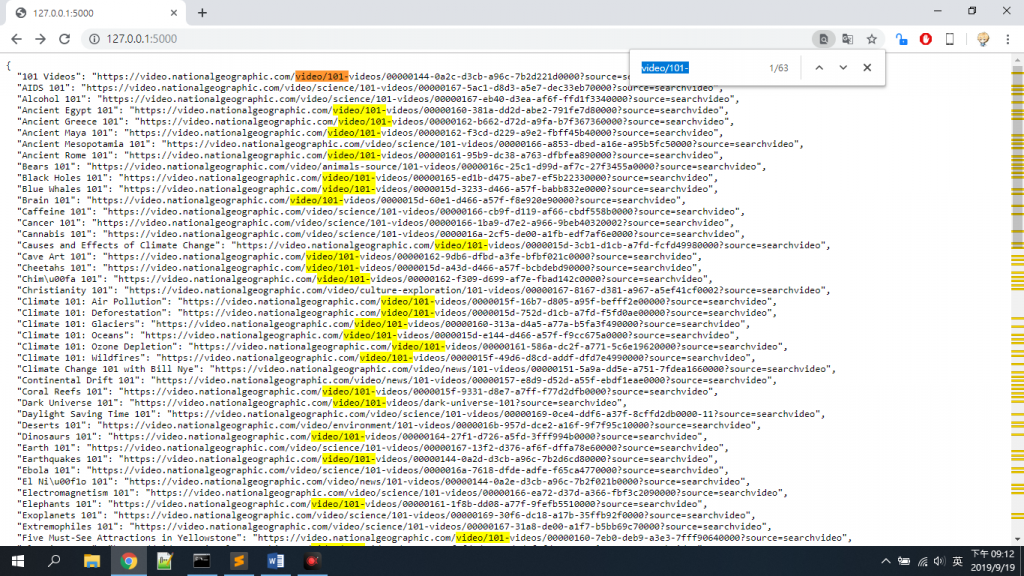Open the network status tray icon
The width and height of the screenshot is (1024, 576).
tap(922, 561)
